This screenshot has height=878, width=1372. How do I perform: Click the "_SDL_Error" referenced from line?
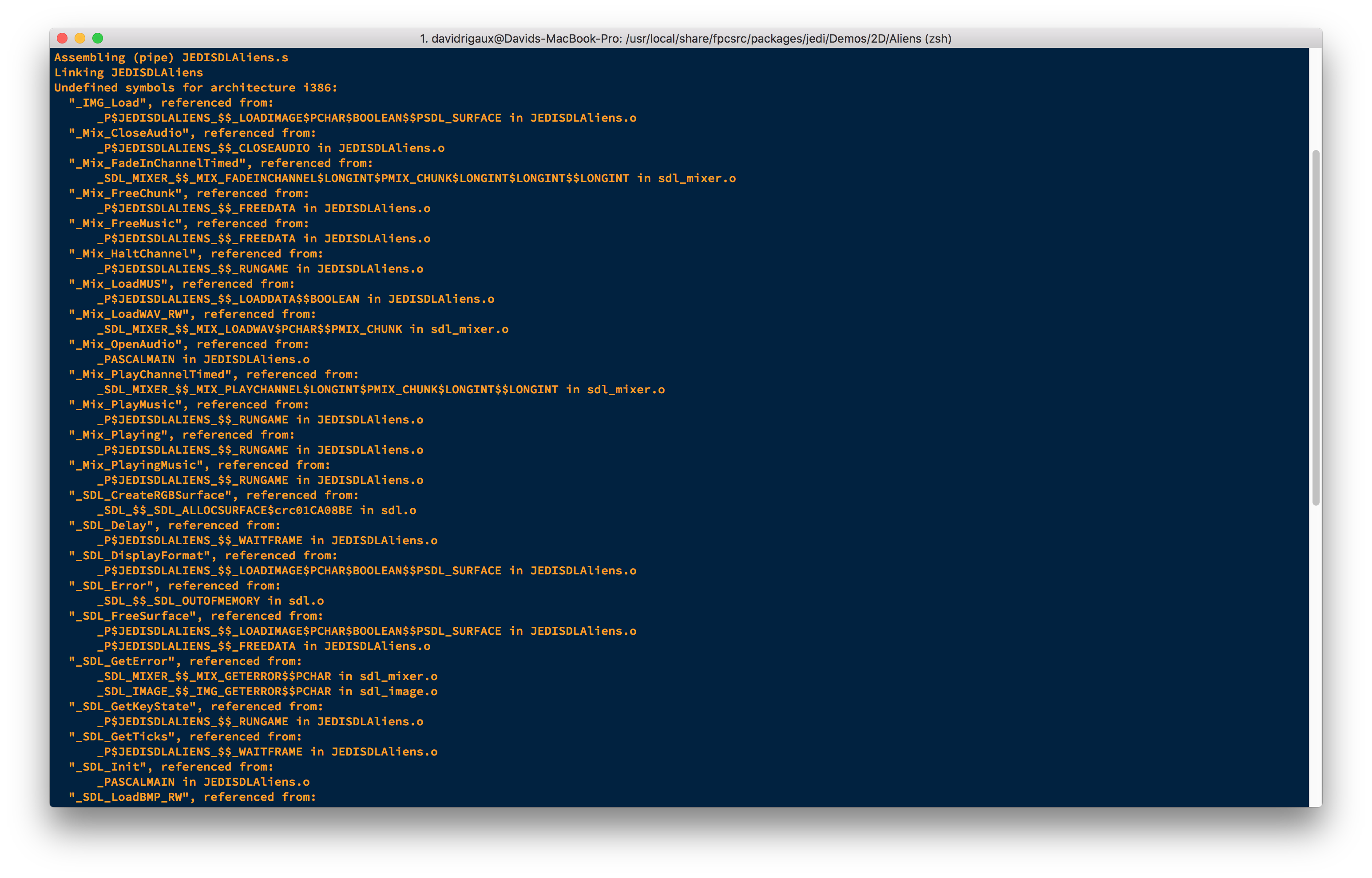[x=174, y=586]
